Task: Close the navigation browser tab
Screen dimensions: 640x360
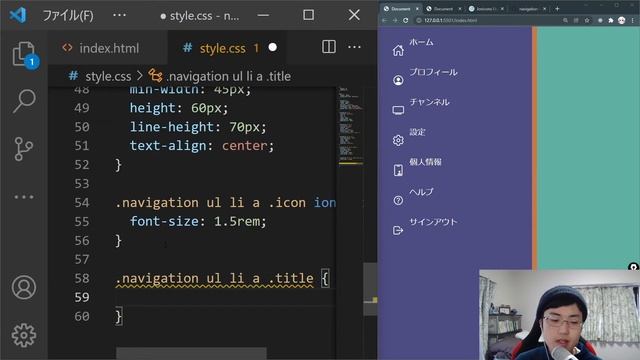Action: (544, 9)
